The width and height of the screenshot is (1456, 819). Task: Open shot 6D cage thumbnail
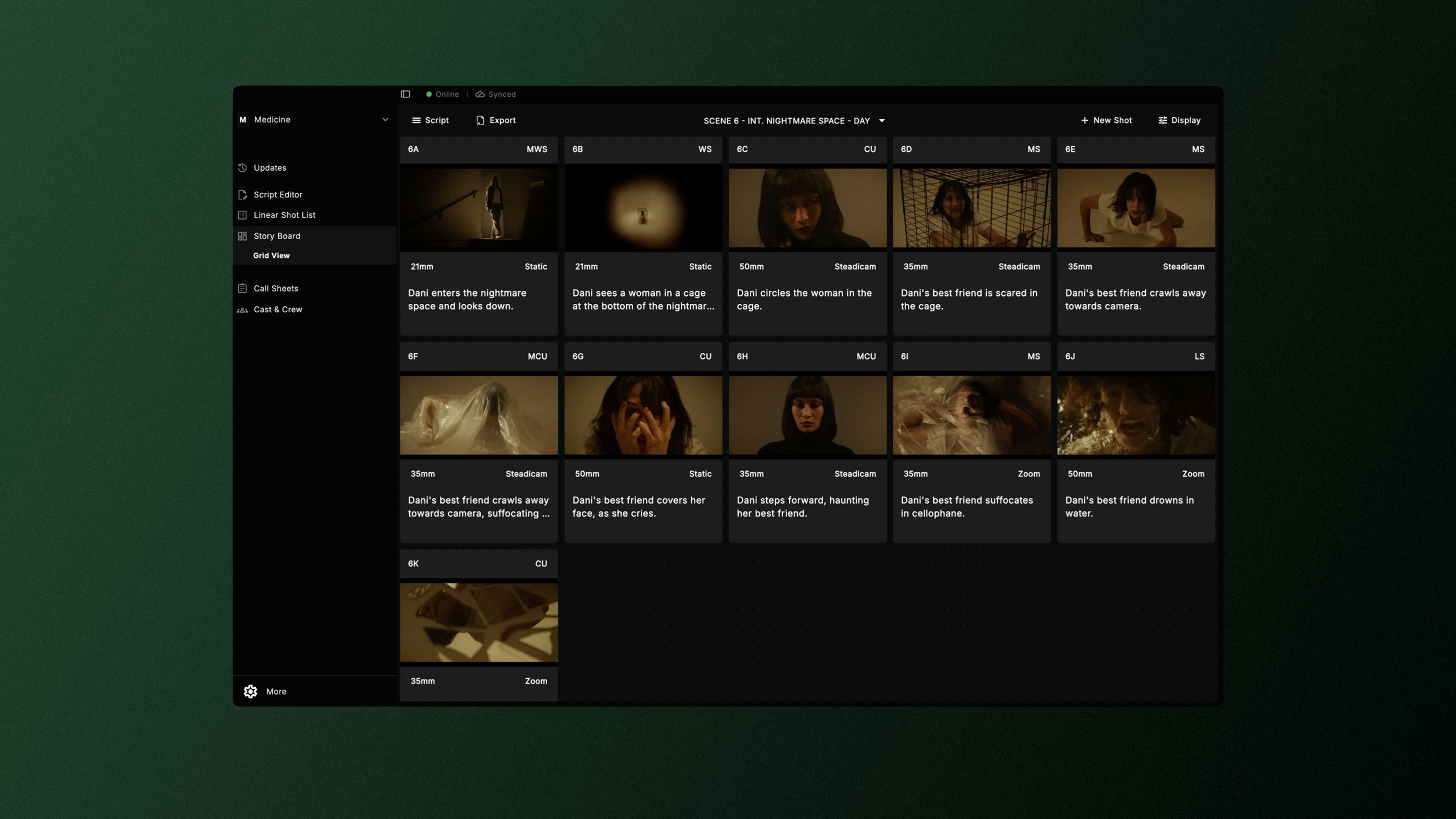click(971, 208)
